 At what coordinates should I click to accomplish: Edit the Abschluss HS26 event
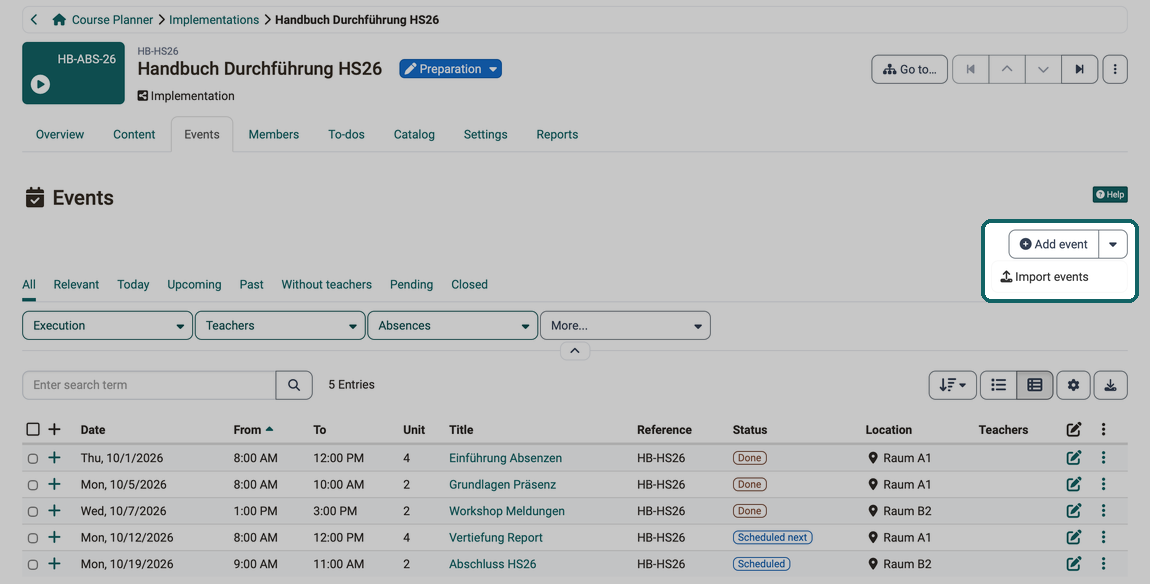click(x=1074, y=564)
